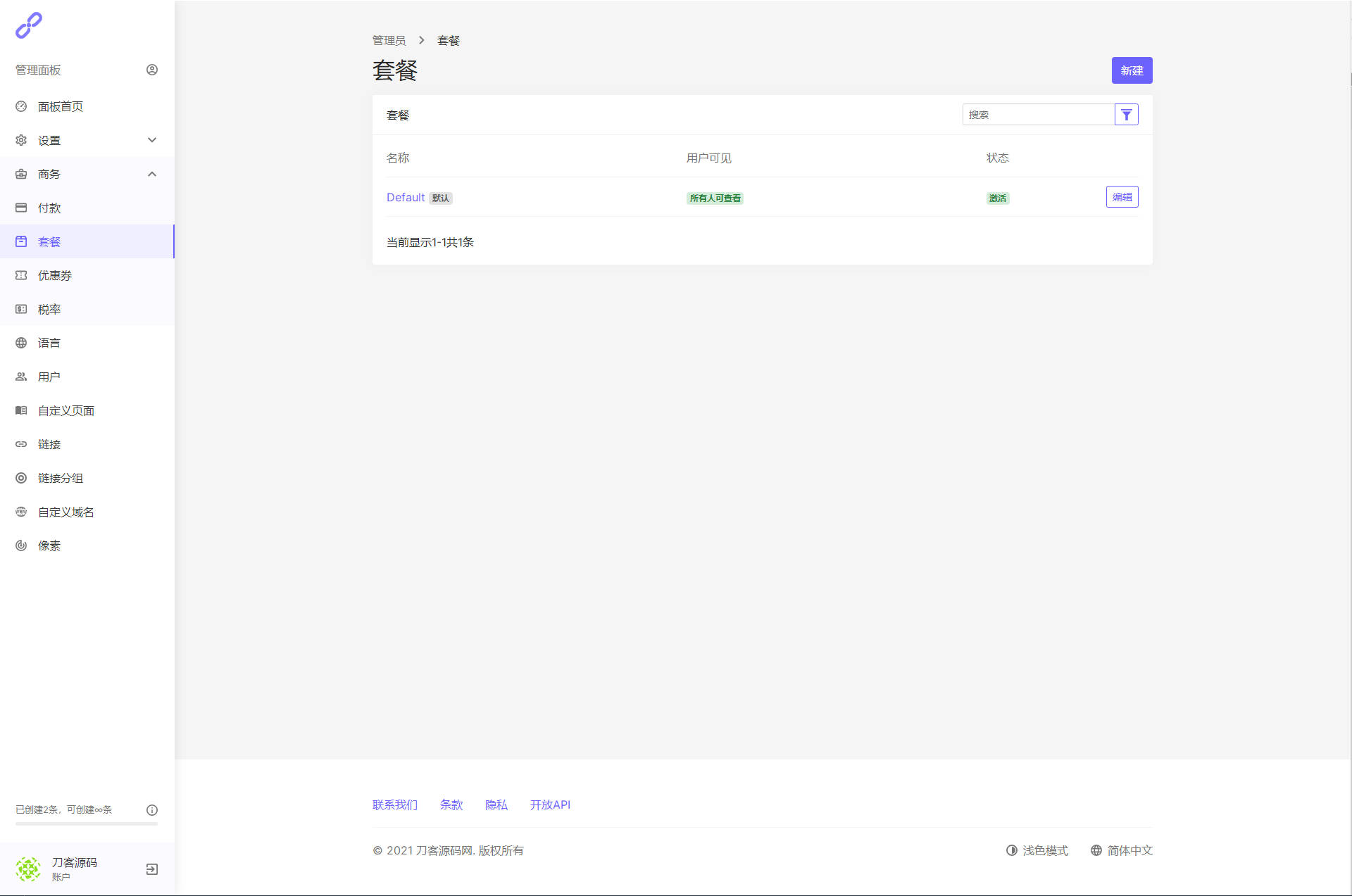Click the 所有人可查看 badge

(x=715, y=198)
